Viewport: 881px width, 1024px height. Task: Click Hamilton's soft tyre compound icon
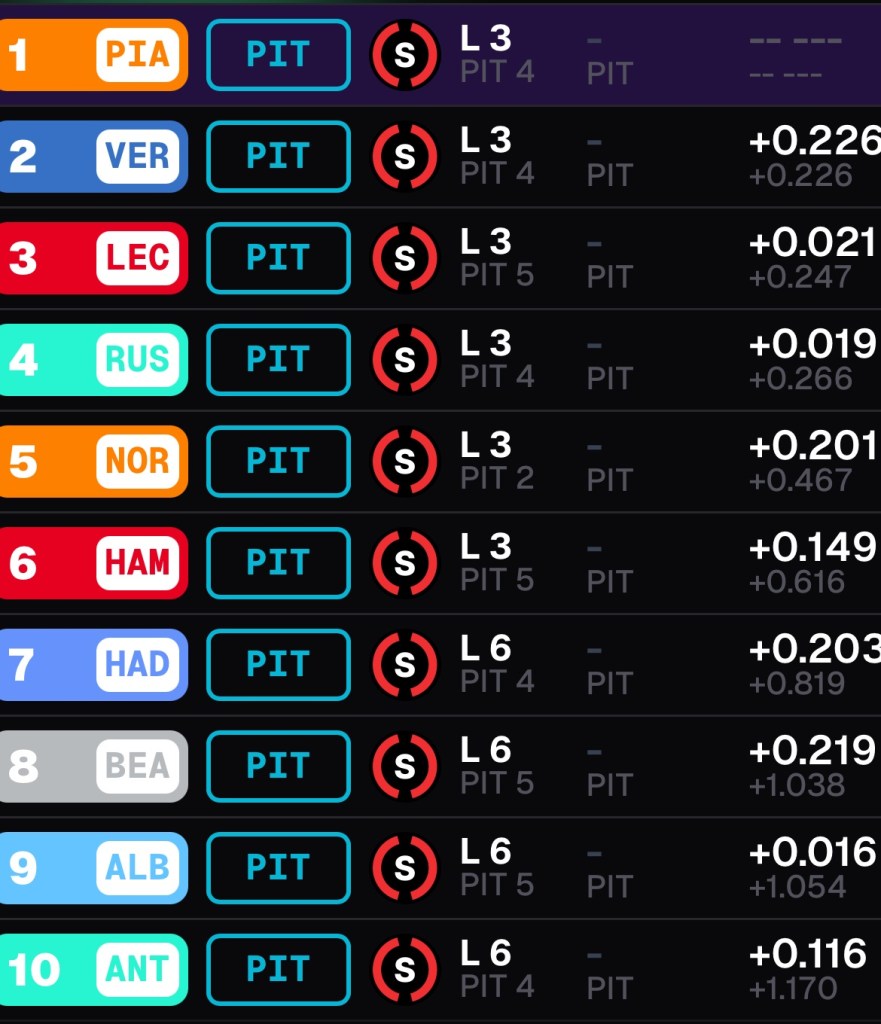[x=405, y=563]
